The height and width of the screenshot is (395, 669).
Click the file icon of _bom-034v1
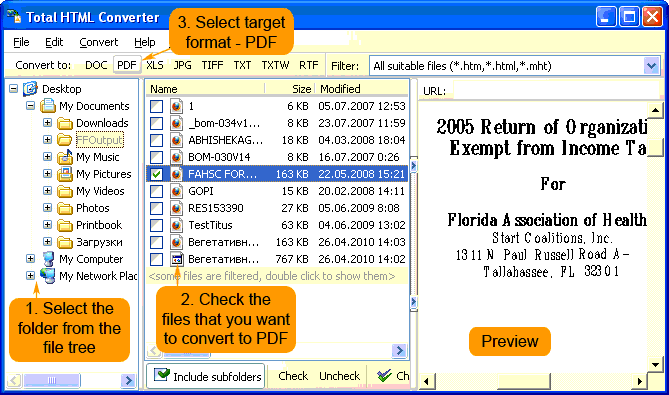[176, 123]
